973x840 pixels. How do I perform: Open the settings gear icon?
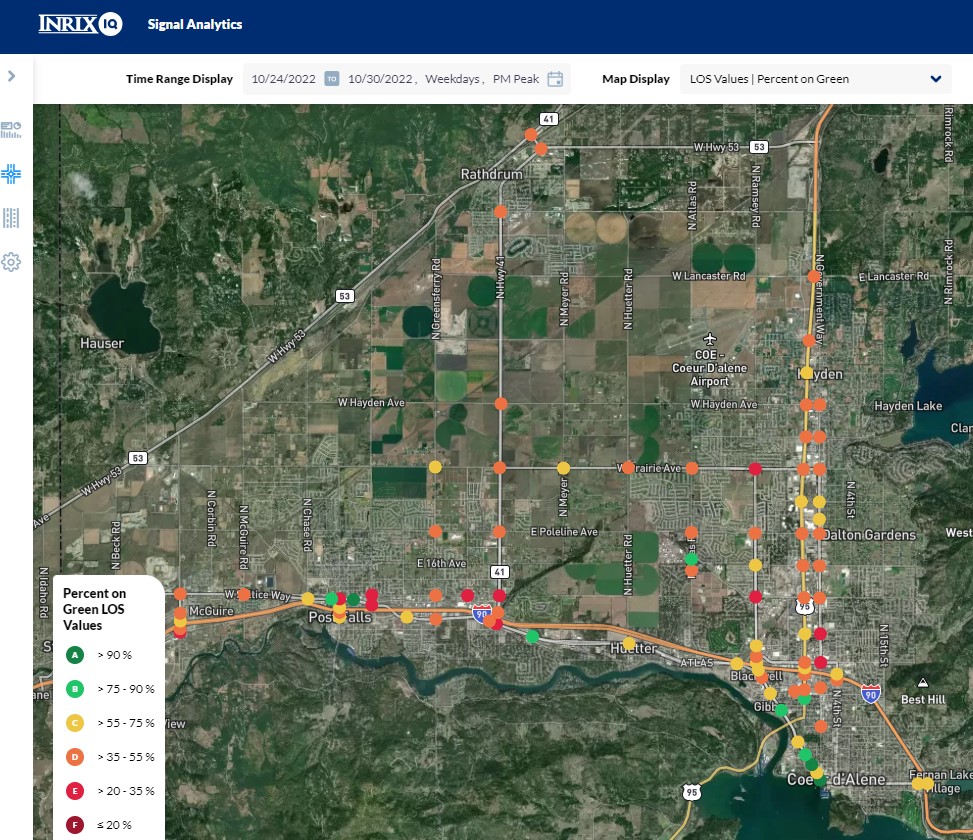click(11, 262)
